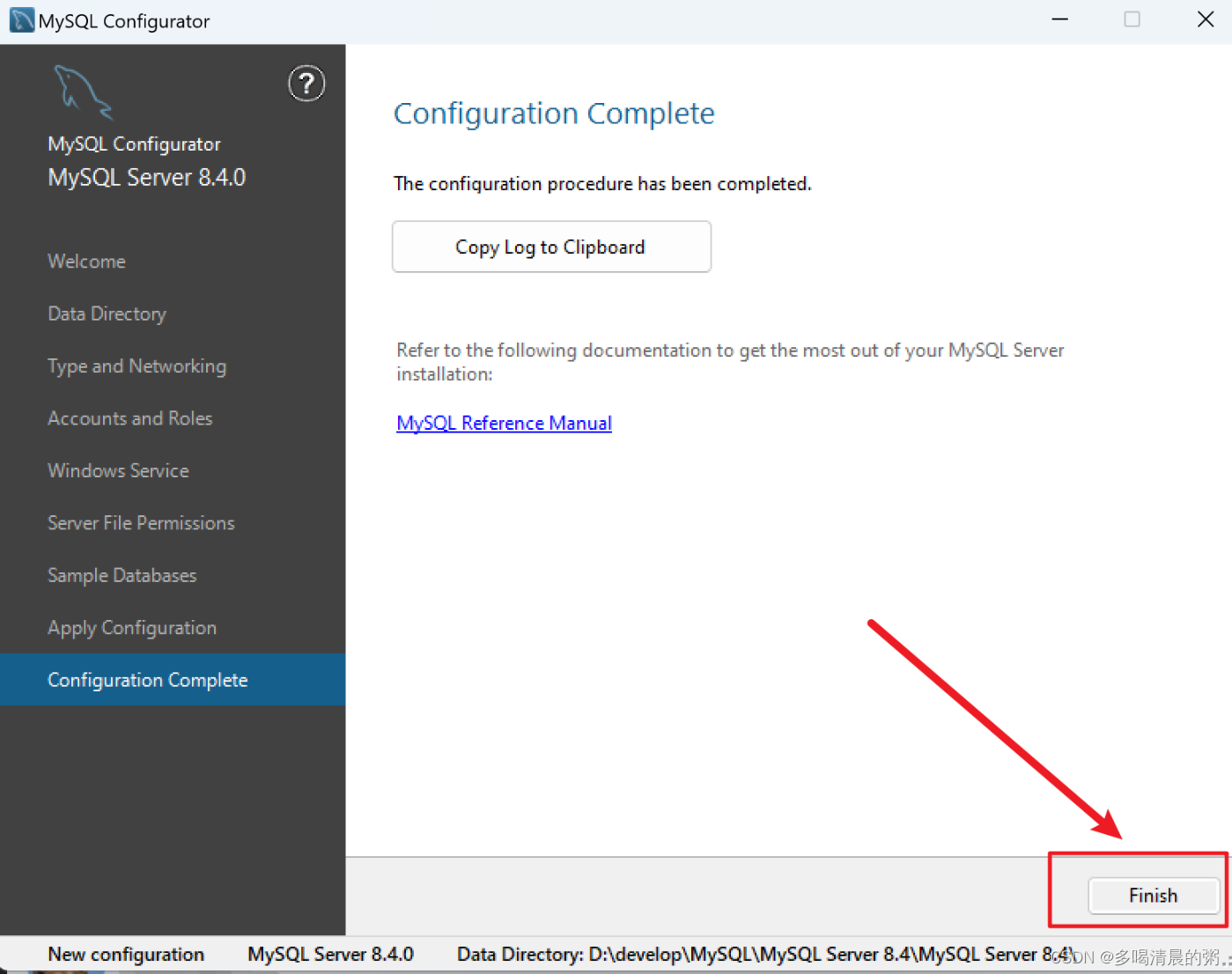1232x974 pixels.
Task: Click the 'MySQL Configurator' window title text
Action: [124, 21]
